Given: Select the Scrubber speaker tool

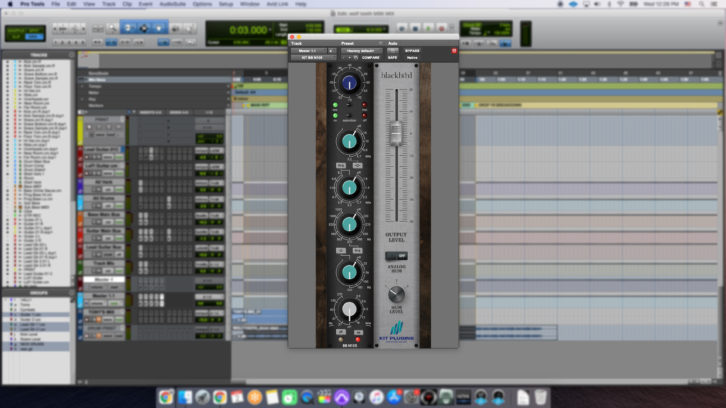Looking at the screenshot, I should (175, 29).
